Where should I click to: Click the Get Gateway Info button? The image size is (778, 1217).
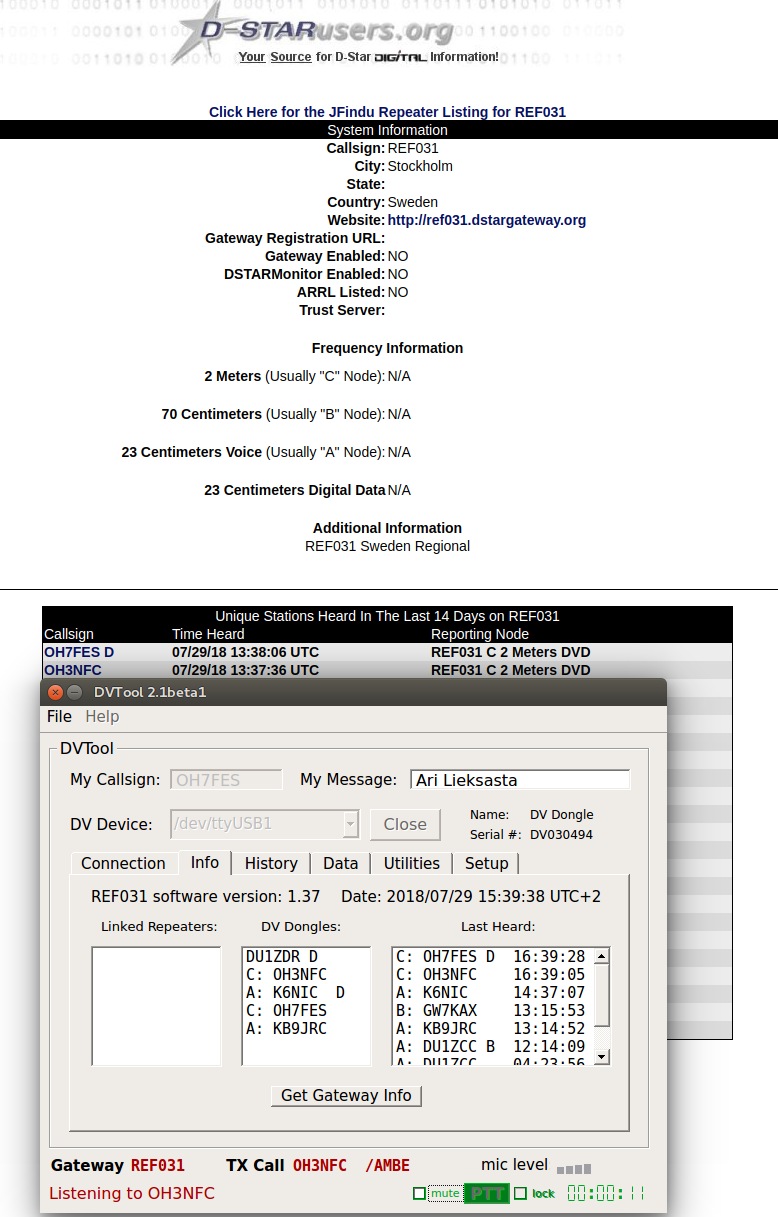click(346, 1095)
